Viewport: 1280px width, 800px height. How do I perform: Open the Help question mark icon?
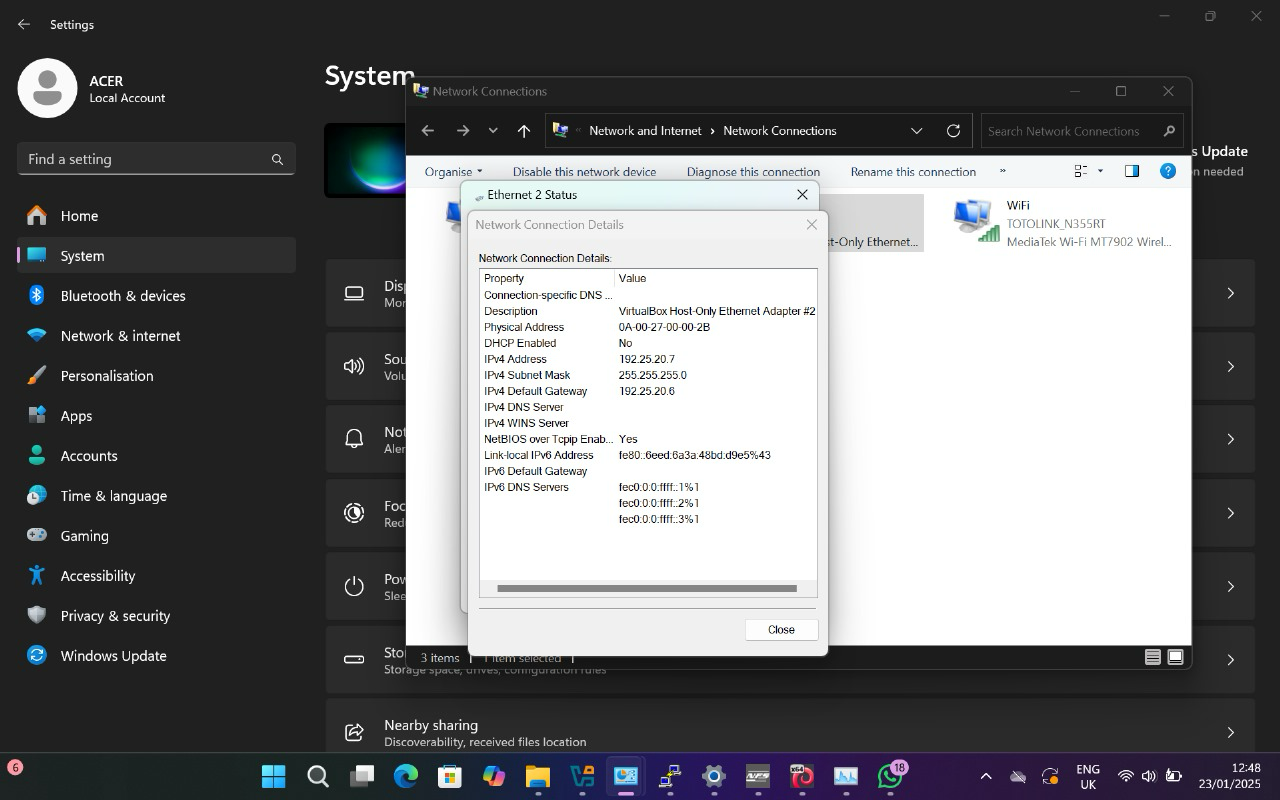(x=1167, y=171)
